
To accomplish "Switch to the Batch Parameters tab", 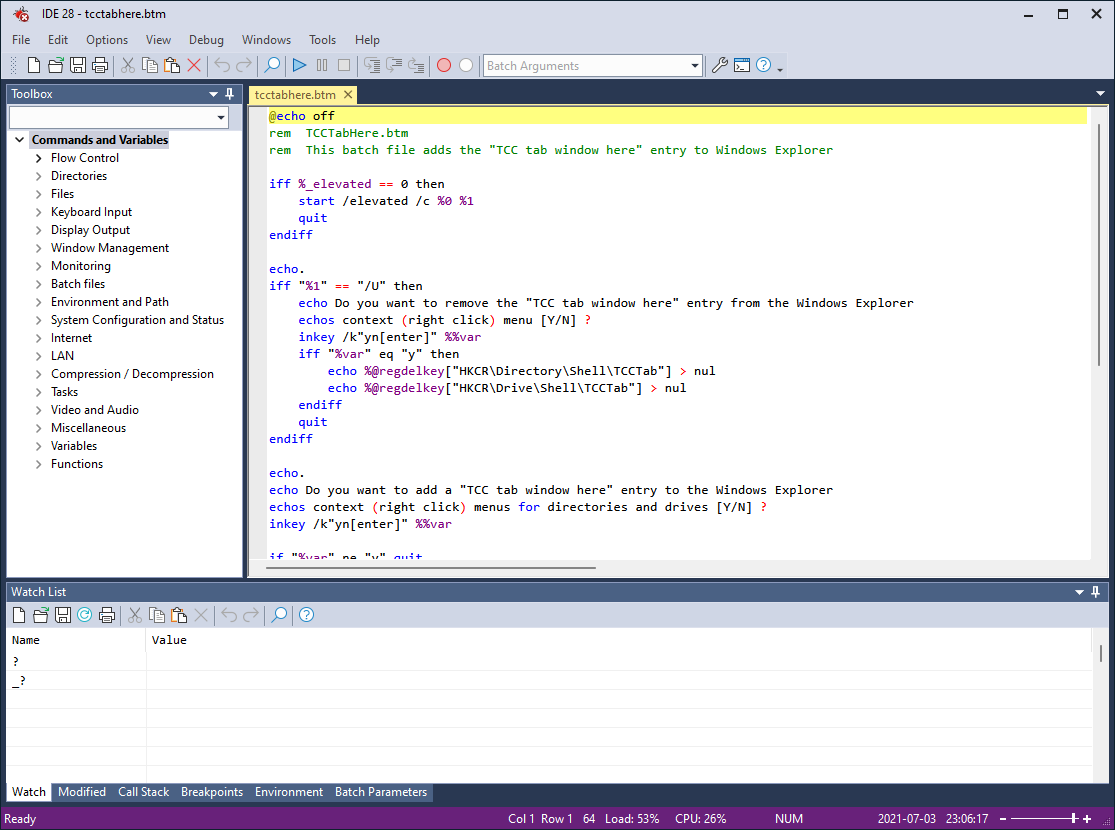I will [x=381, y=792].
